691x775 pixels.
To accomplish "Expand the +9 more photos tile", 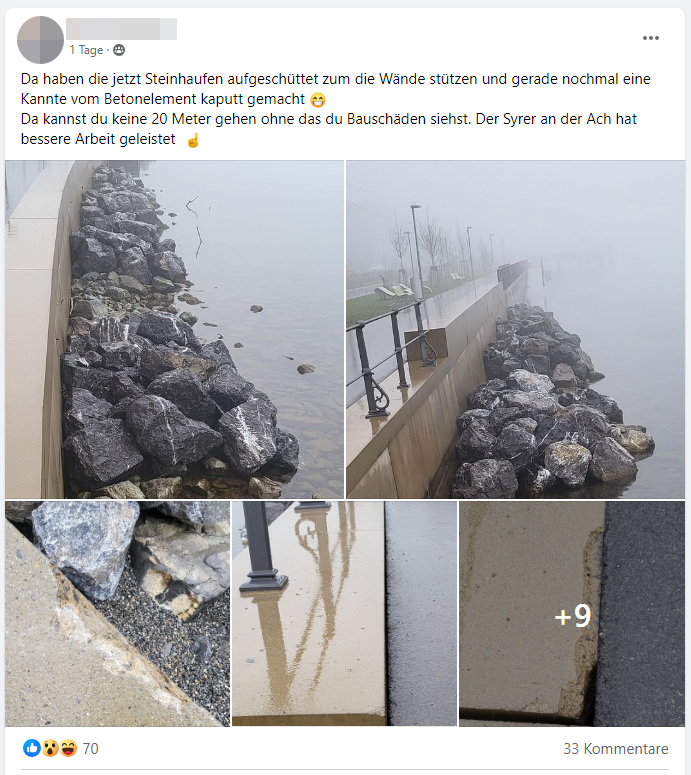I will coord(572,613).
